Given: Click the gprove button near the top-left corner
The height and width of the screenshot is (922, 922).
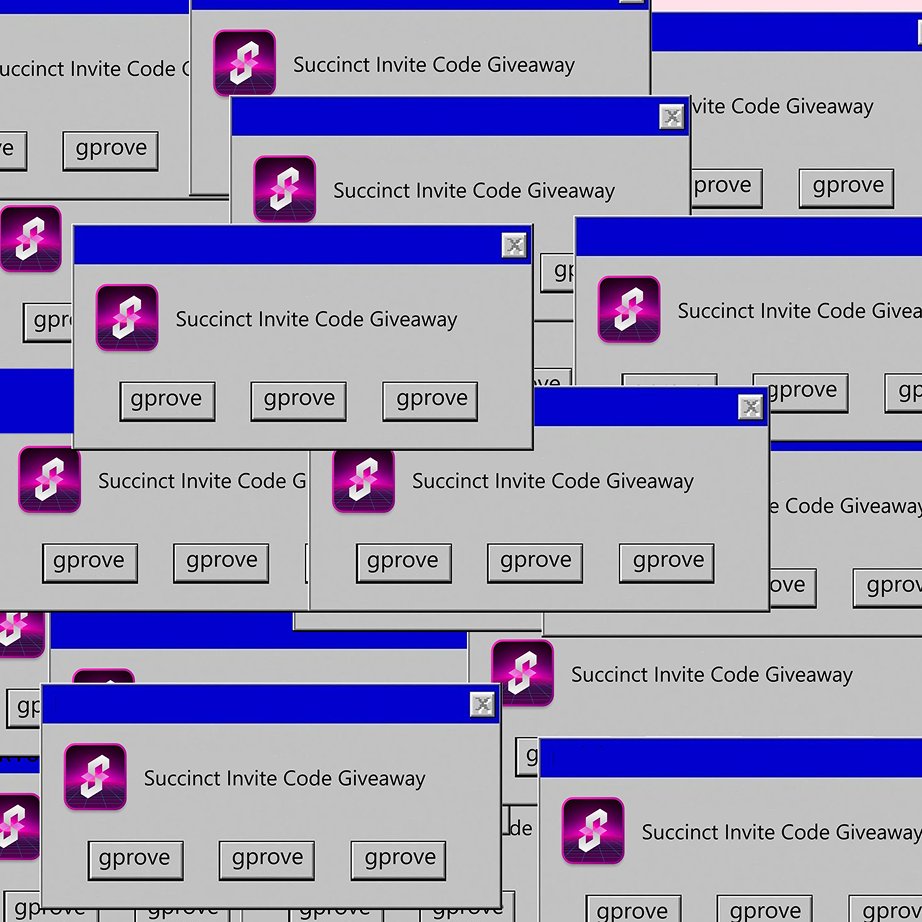Looking at the screenshot, I should (110, 150).
